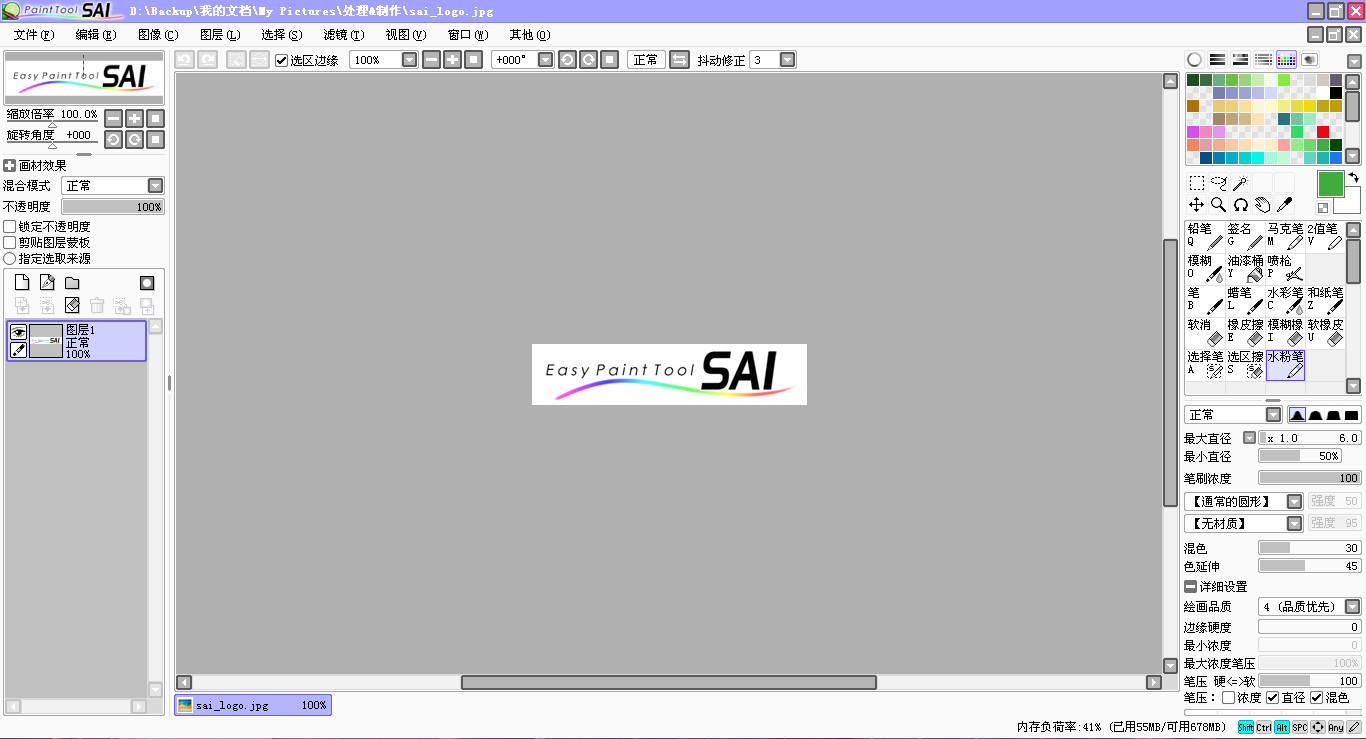Enable 锁定不透明度 for the layer

(10, 227)
